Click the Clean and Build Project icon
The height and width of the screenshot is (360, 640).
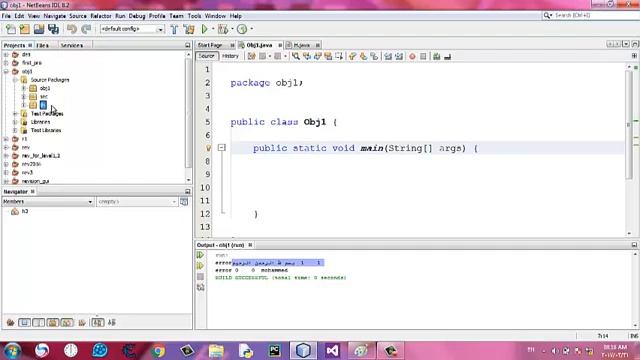[x=189, y=29]
